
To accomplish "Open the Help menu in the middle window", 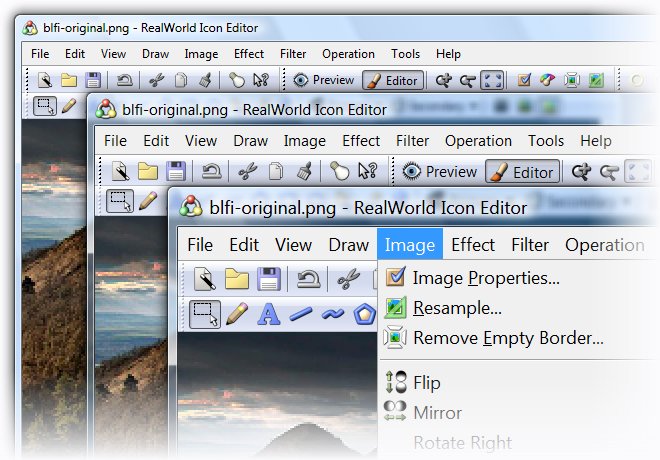I will (596, 141).
